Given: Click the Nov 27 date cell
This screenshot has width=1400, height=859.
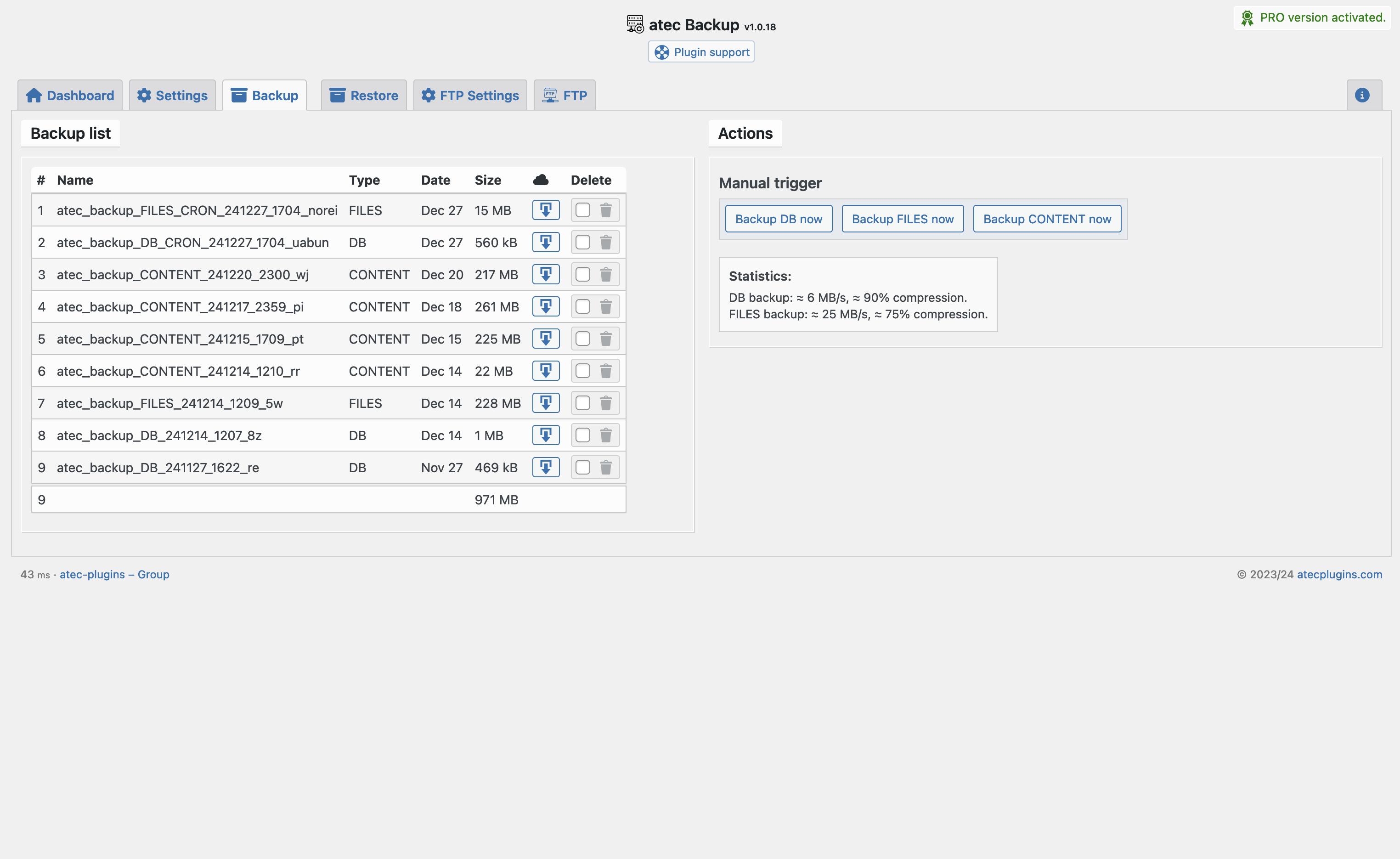Looking at the screenshot, I should (x=441, y=468).
